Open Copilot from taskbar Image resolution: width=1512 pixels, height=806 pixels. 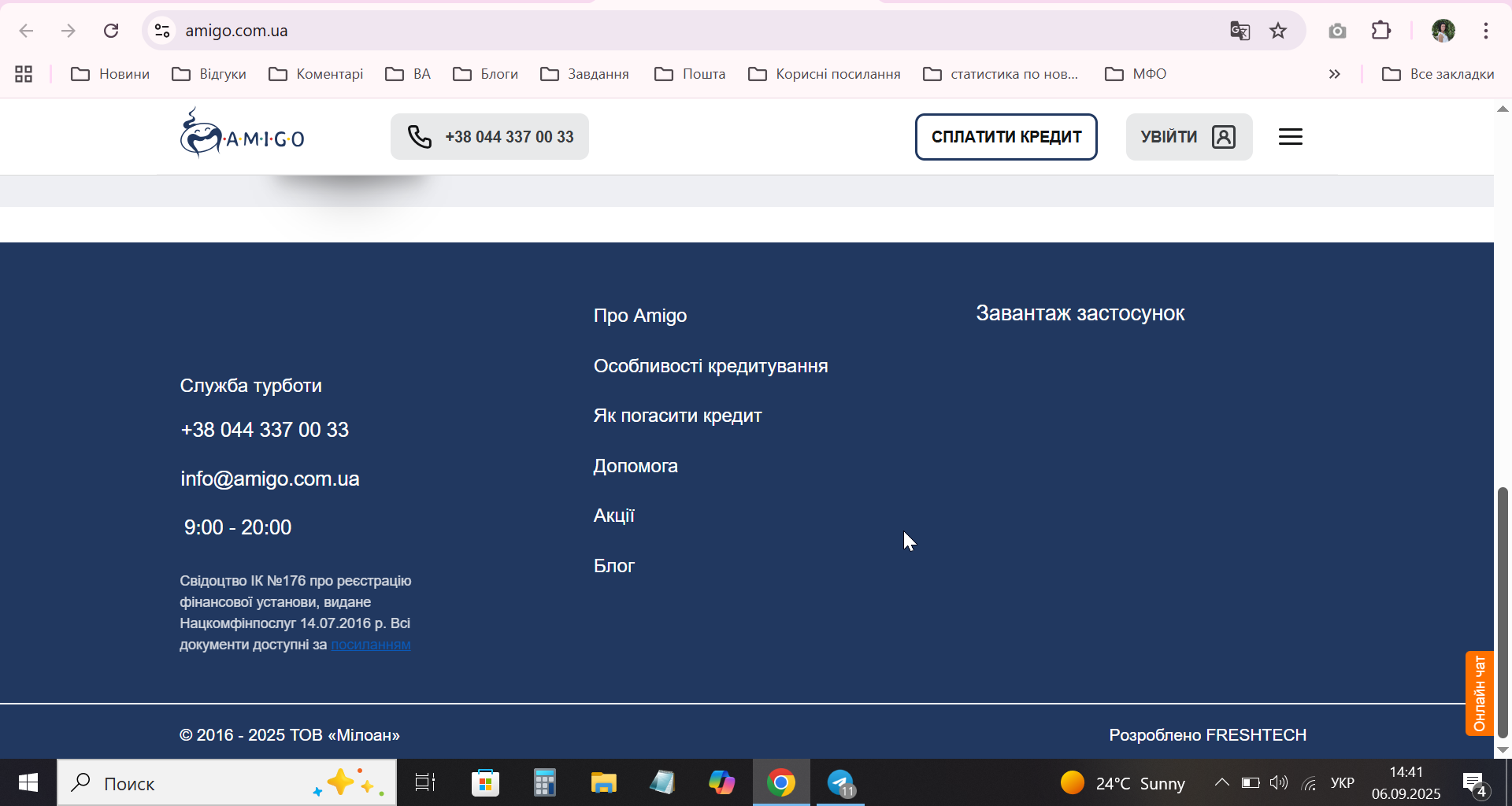(721, 782)
